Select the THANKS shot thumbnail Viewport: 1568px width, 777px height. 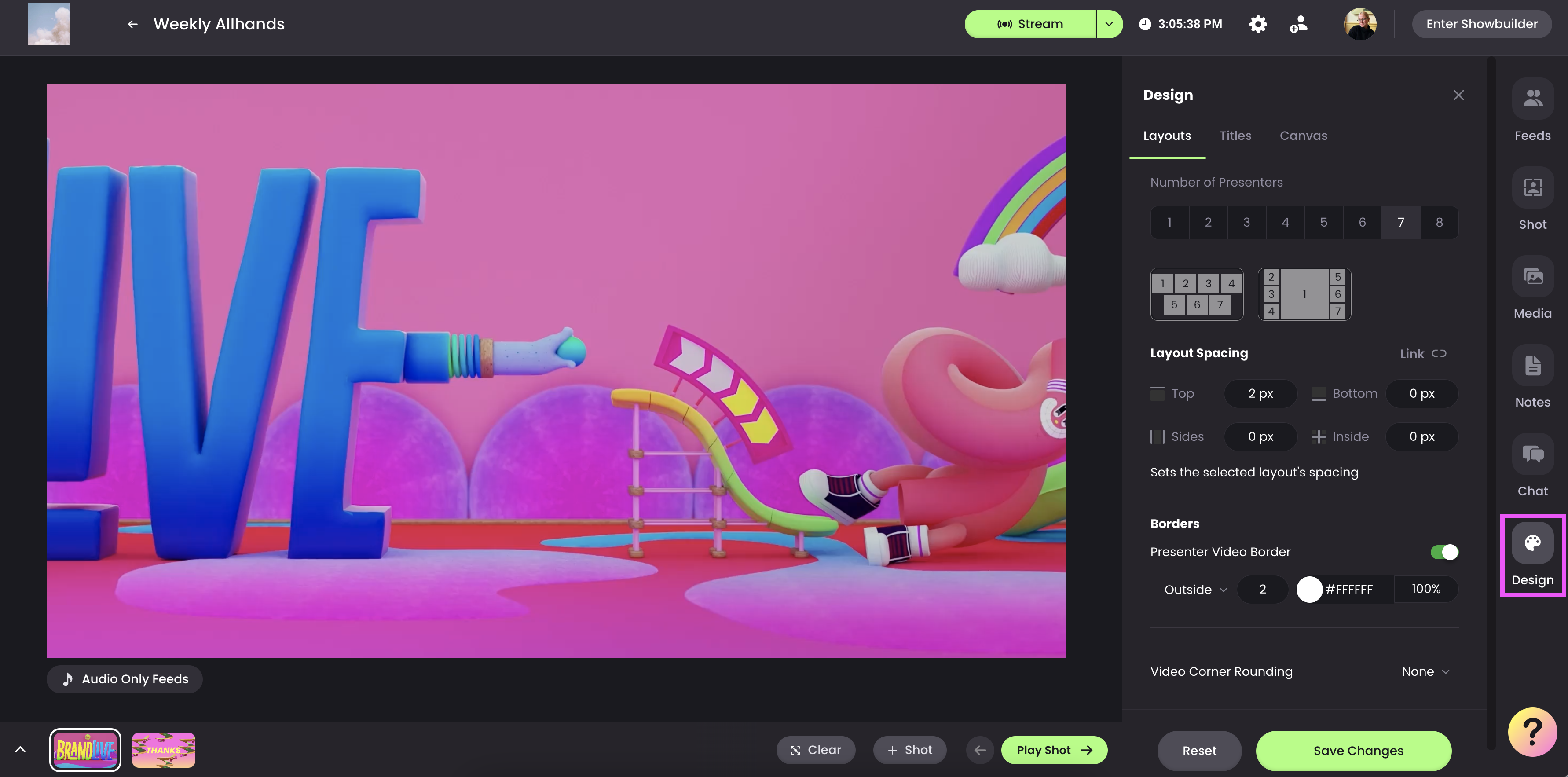pos(163,750)
